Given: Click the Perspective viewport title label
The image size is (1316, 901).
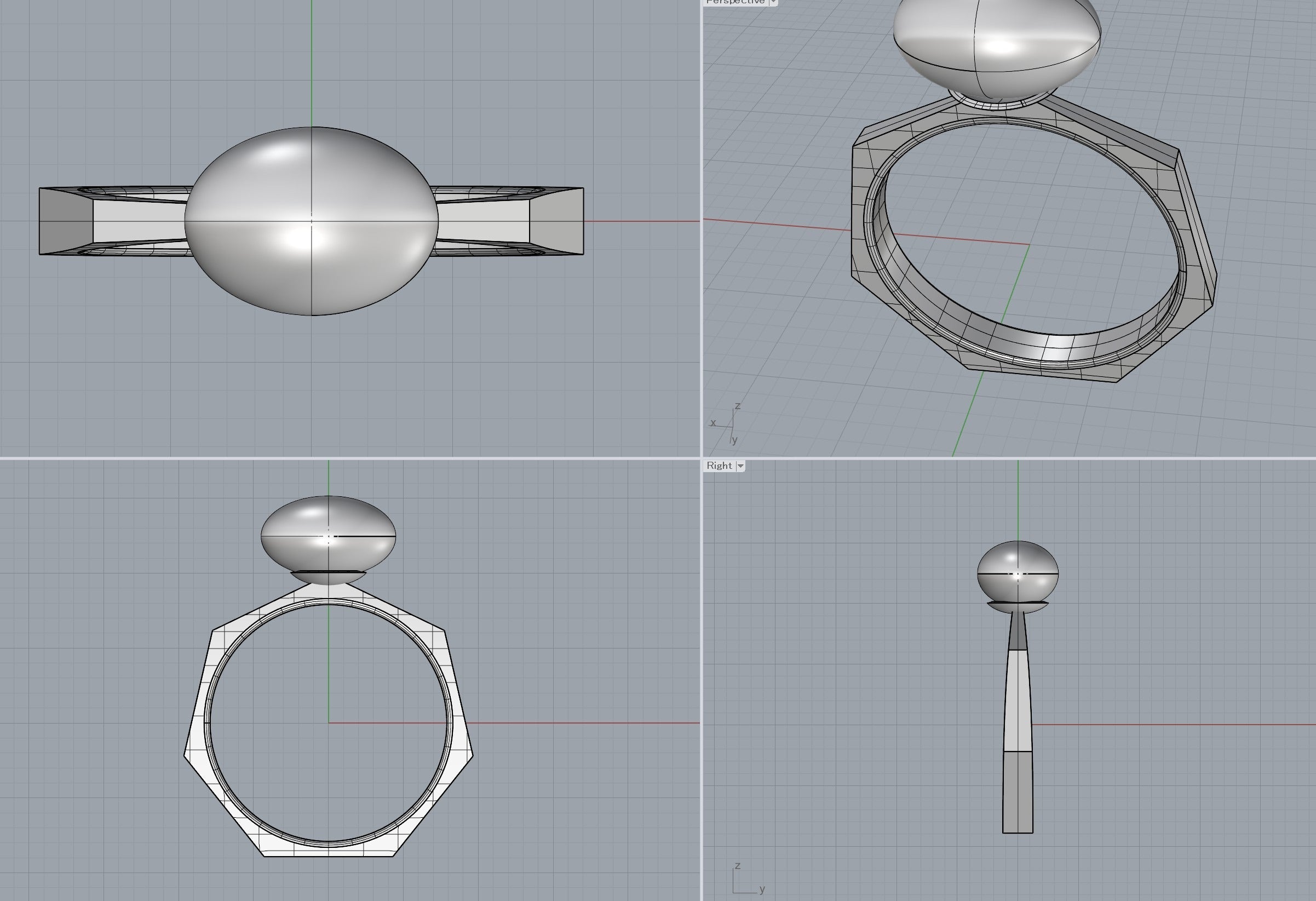Looking at the screenshot, I should (735, 2).
